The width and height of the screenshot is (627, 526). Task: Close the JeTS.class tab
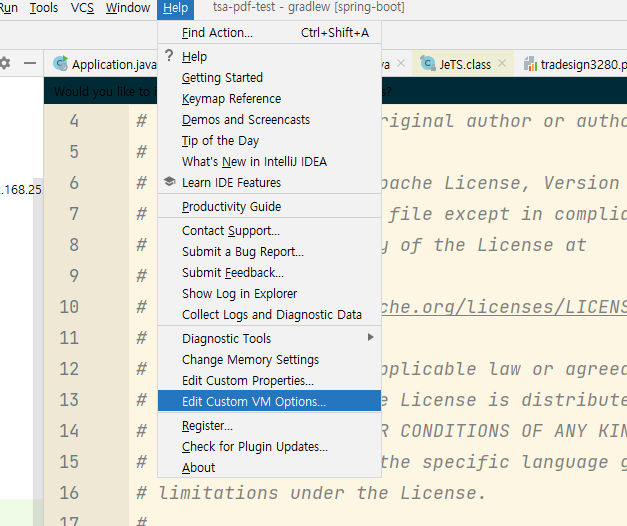pos(502,63)
